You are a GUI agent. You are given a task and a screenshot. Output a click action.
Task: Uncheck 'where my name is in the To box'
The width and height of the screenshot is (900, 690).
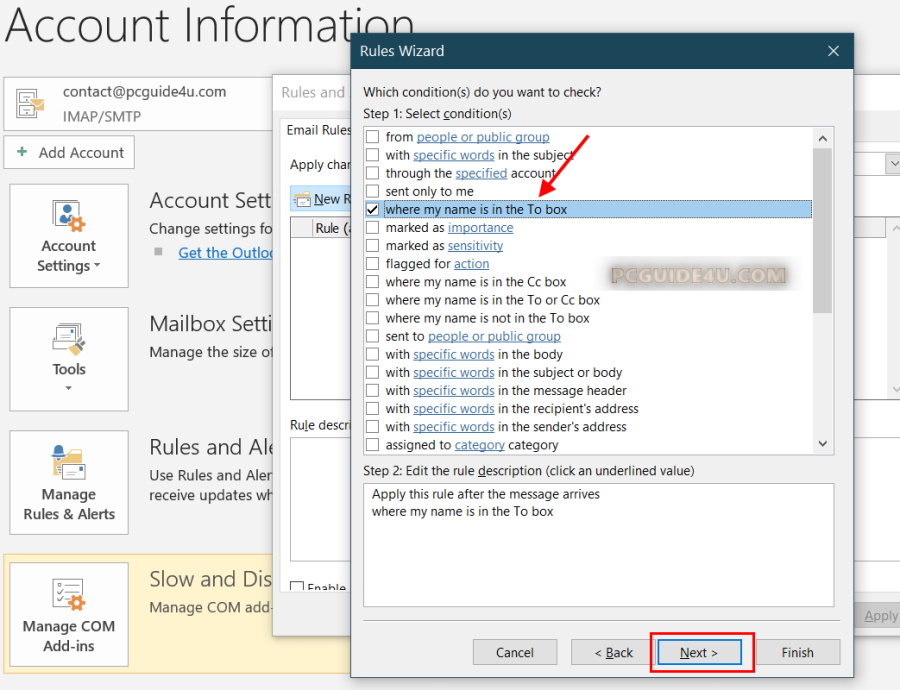pos(373,209)
